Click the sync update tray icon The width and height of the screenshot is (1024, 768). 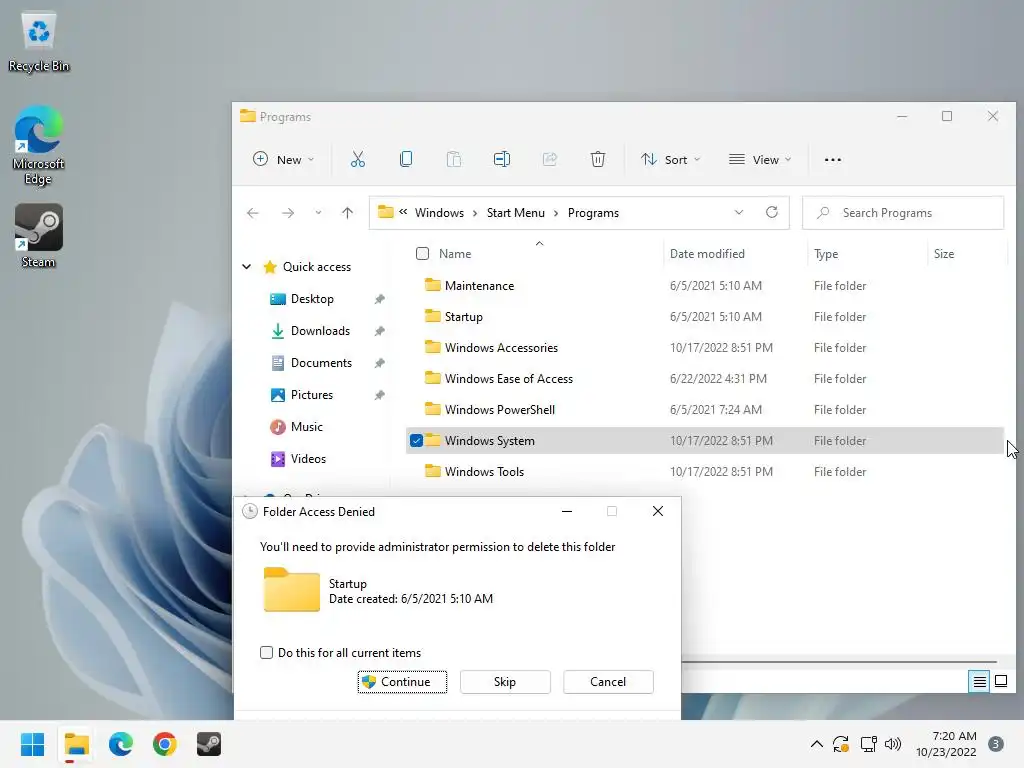tap(841, 744)
